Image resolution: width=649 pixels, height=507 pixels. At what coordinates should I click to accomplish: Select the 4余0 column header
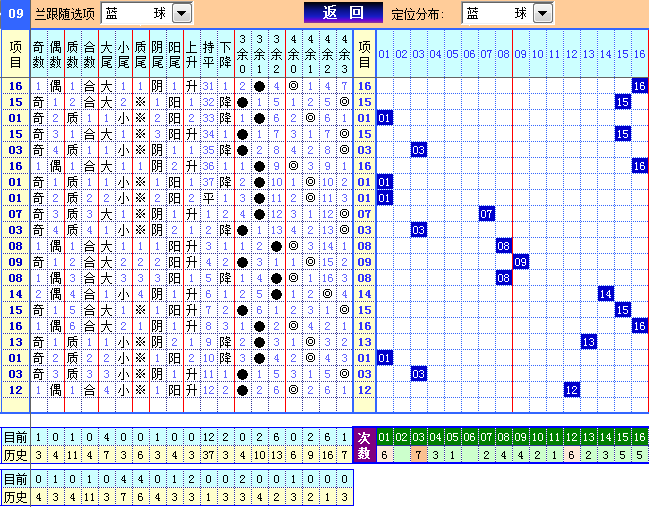[x=293, y=54]
